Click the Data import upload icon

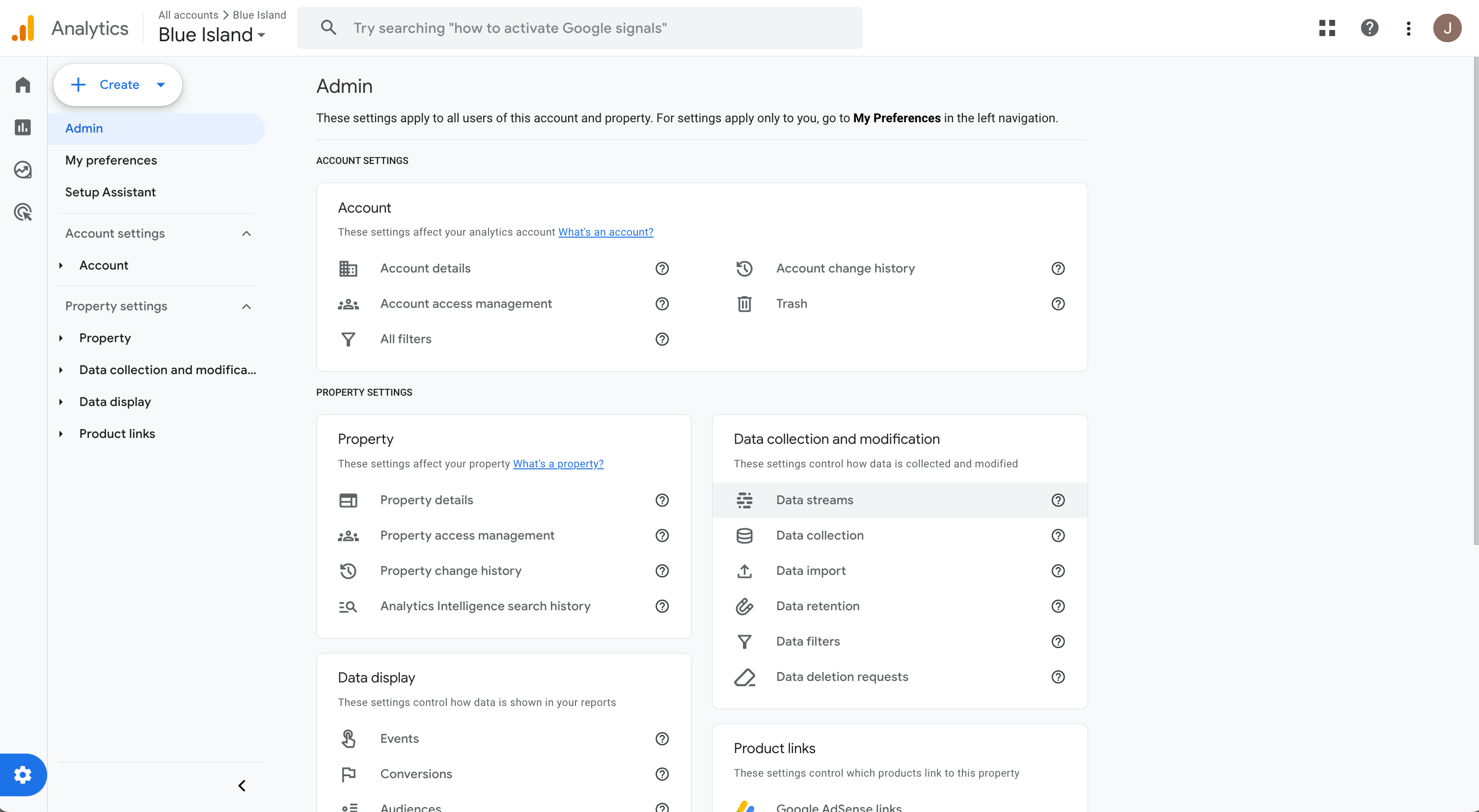point(744,571)
